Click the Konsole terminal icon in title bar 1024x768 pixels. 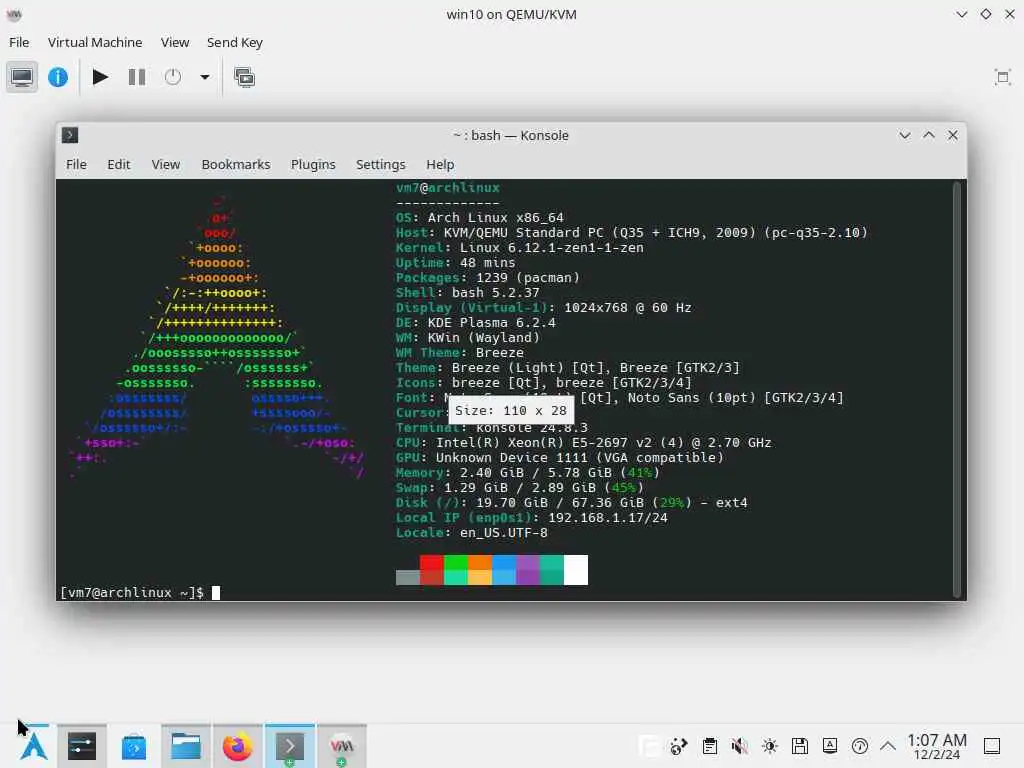(70, 135)
